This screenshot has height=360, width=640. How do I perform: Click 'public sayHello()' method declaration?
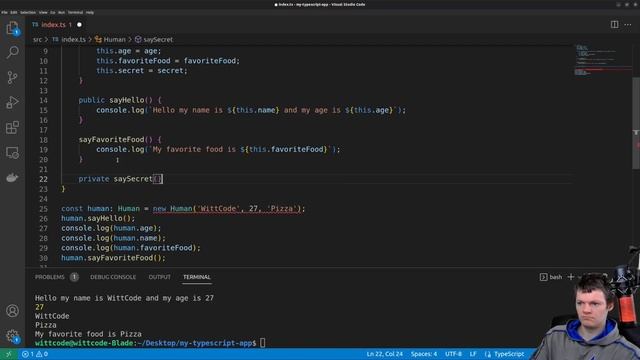pos(120,100)
